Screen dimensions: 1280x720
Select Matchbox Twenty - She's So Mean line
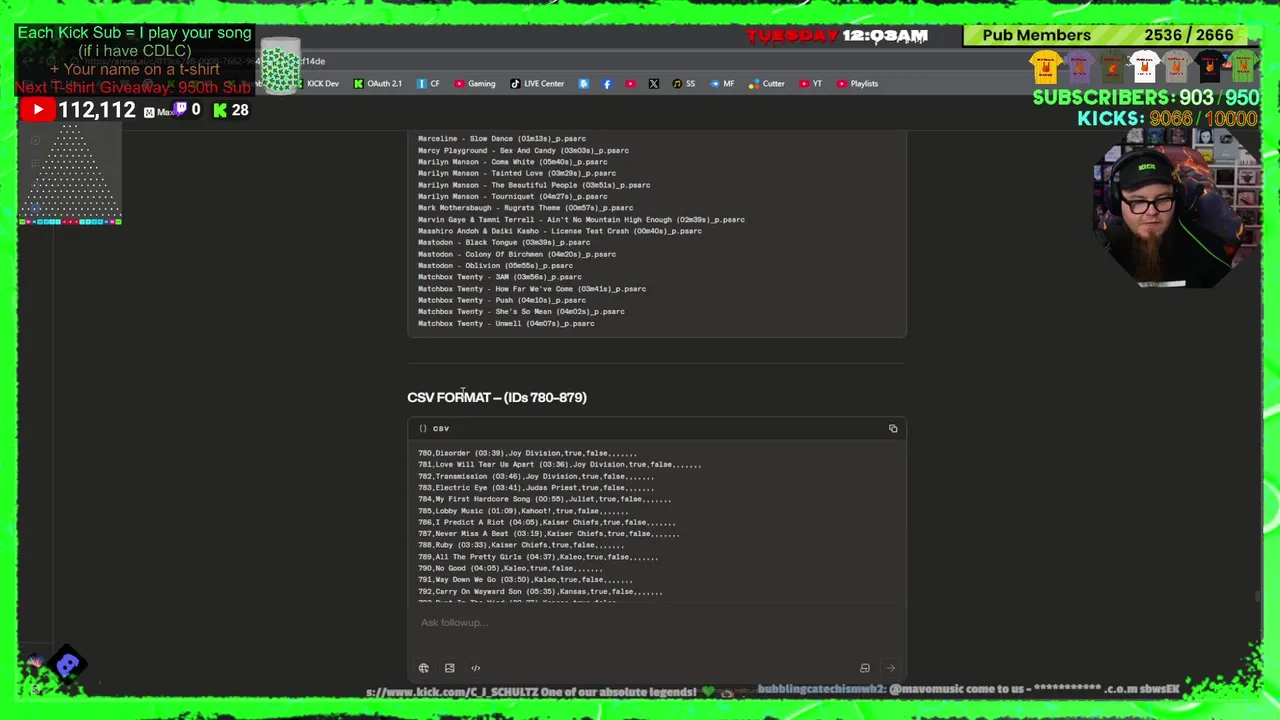click(521, 312)
